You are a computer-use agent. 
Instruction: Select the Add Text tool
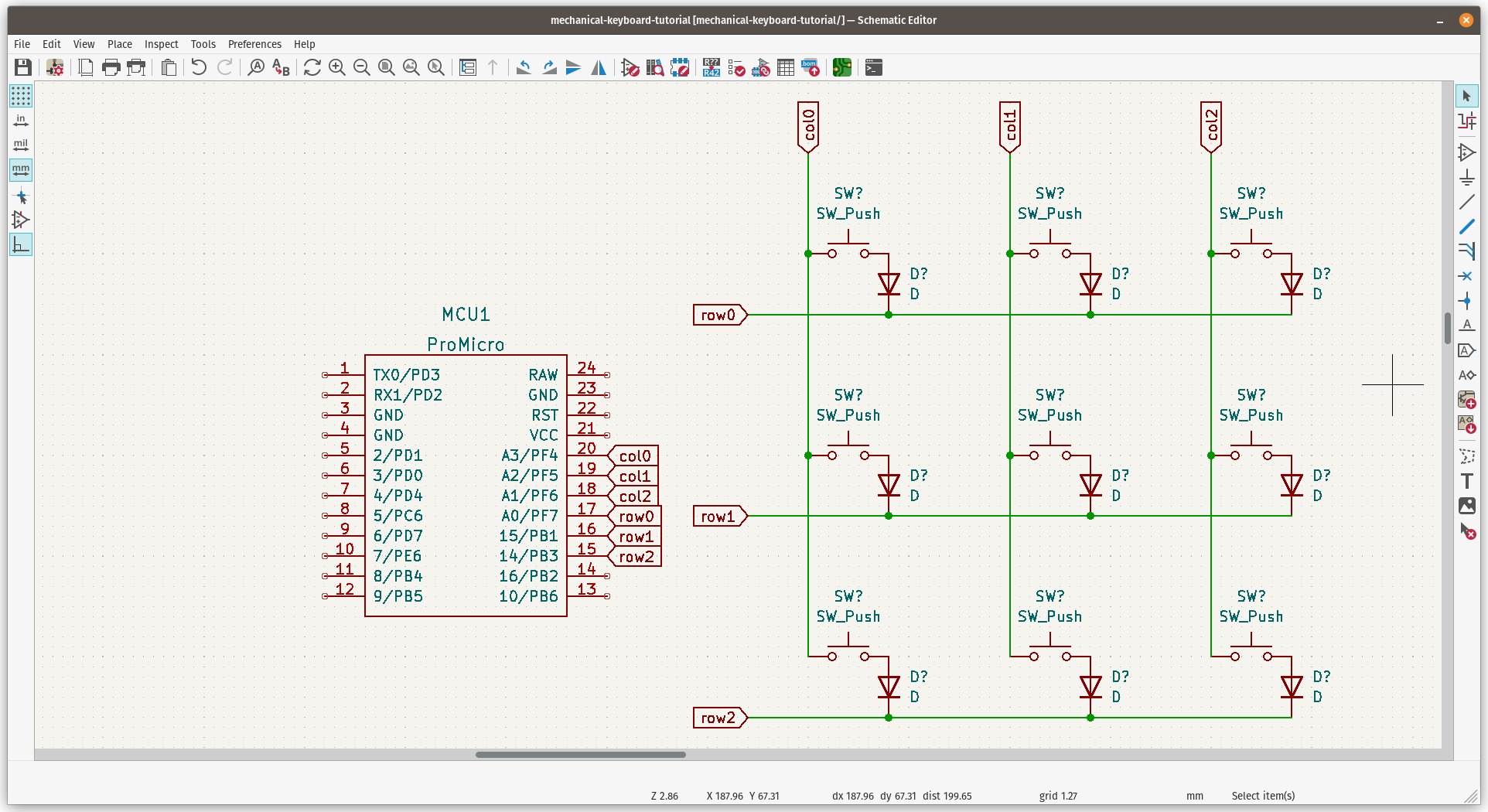pyautogui.click(x=1466, y=481)
